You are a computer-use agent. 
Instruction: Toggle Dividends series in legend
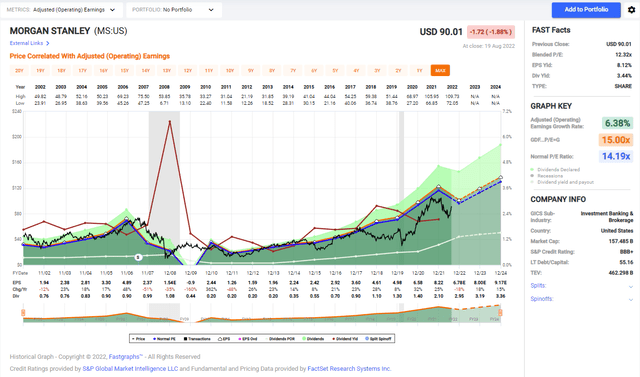(313, 339)
